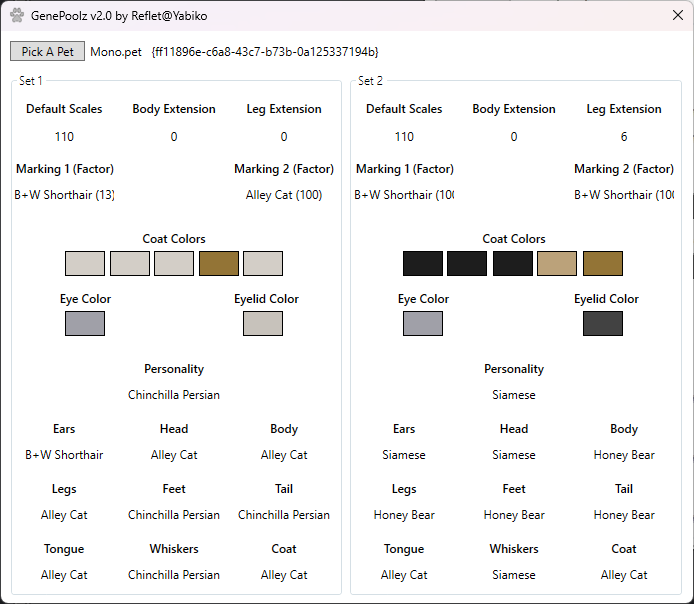
Task: Click Set 2 Default Scales value 110
Action: (x=404, y=136)
